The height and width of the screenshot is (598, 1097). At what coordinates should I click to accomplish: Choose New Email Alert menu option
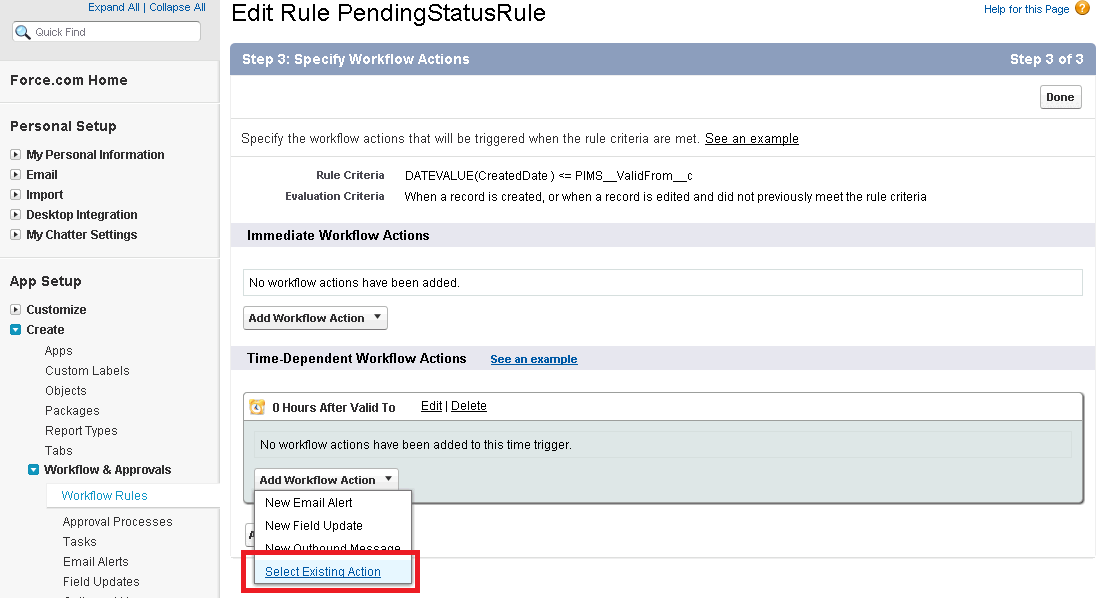(x=308, y=503)
